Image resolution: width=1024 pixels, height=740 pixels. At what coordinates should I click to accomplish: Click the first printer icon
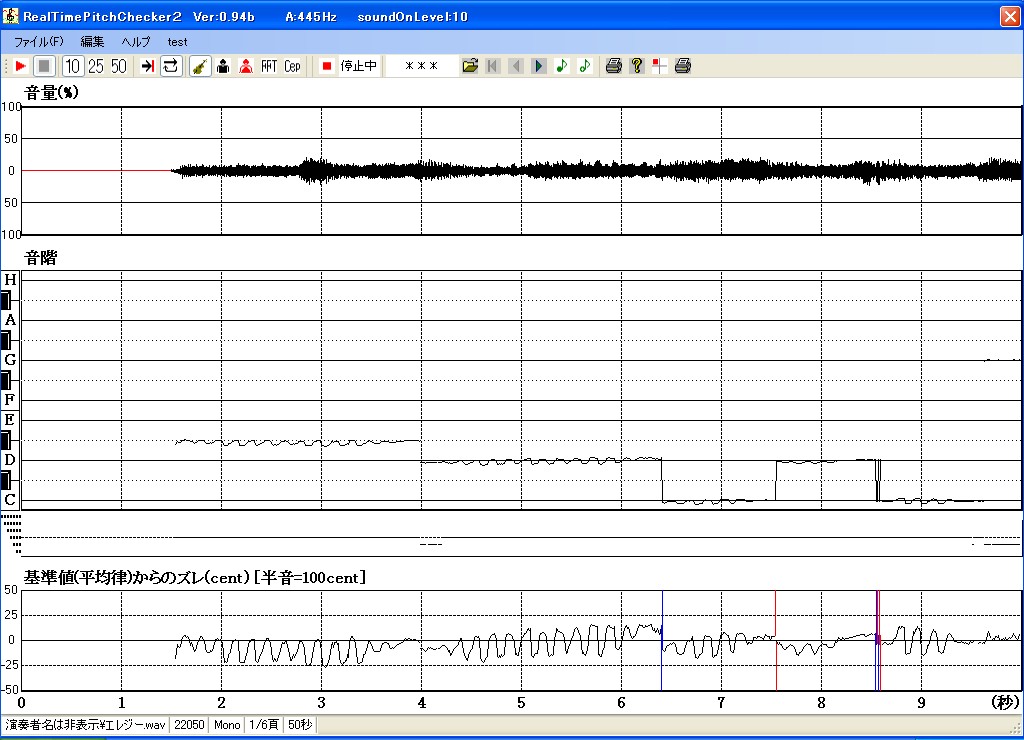point(613,66)
